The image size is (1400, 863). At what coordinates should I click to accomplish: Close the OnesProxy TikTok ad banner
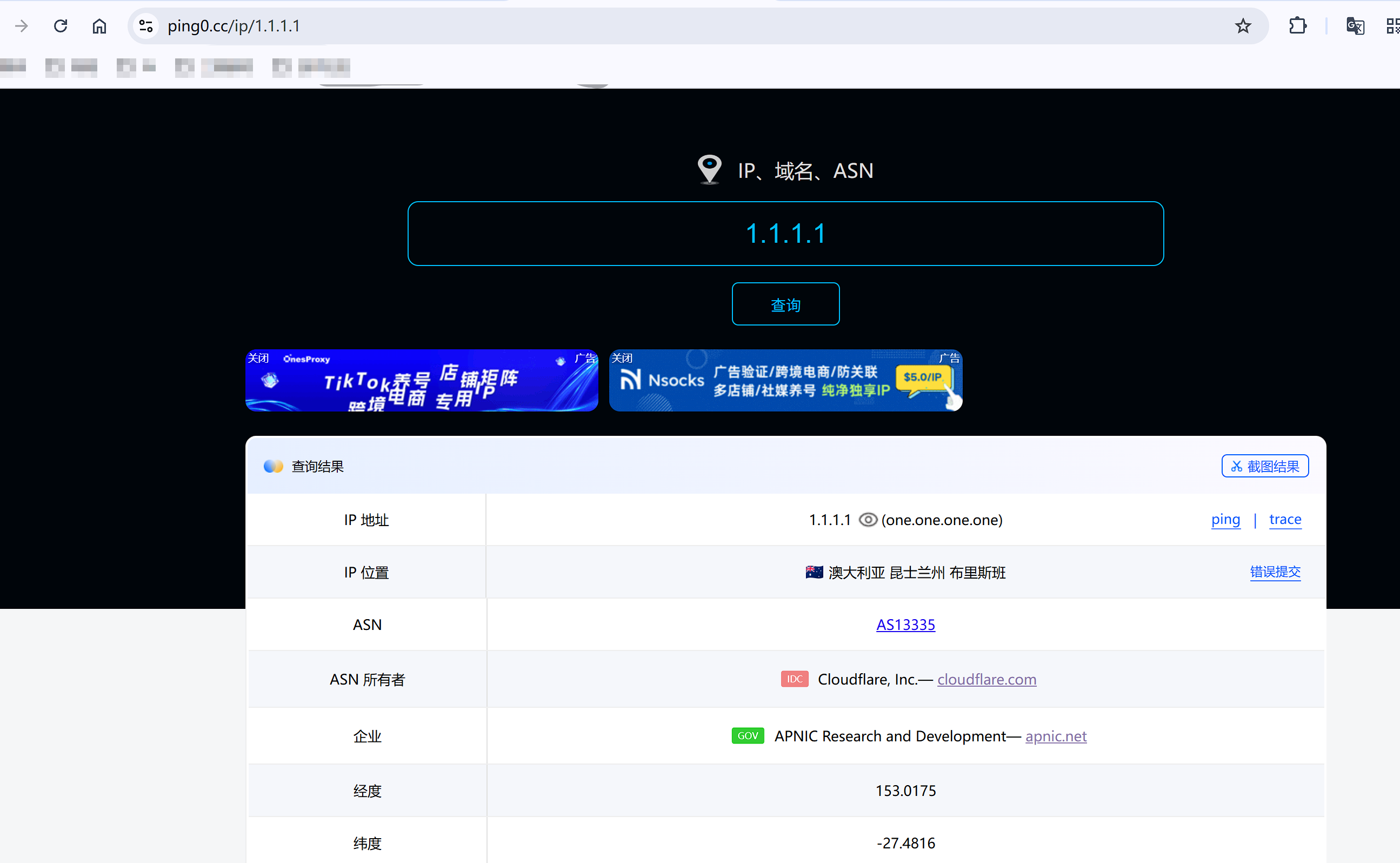[258, 358]
